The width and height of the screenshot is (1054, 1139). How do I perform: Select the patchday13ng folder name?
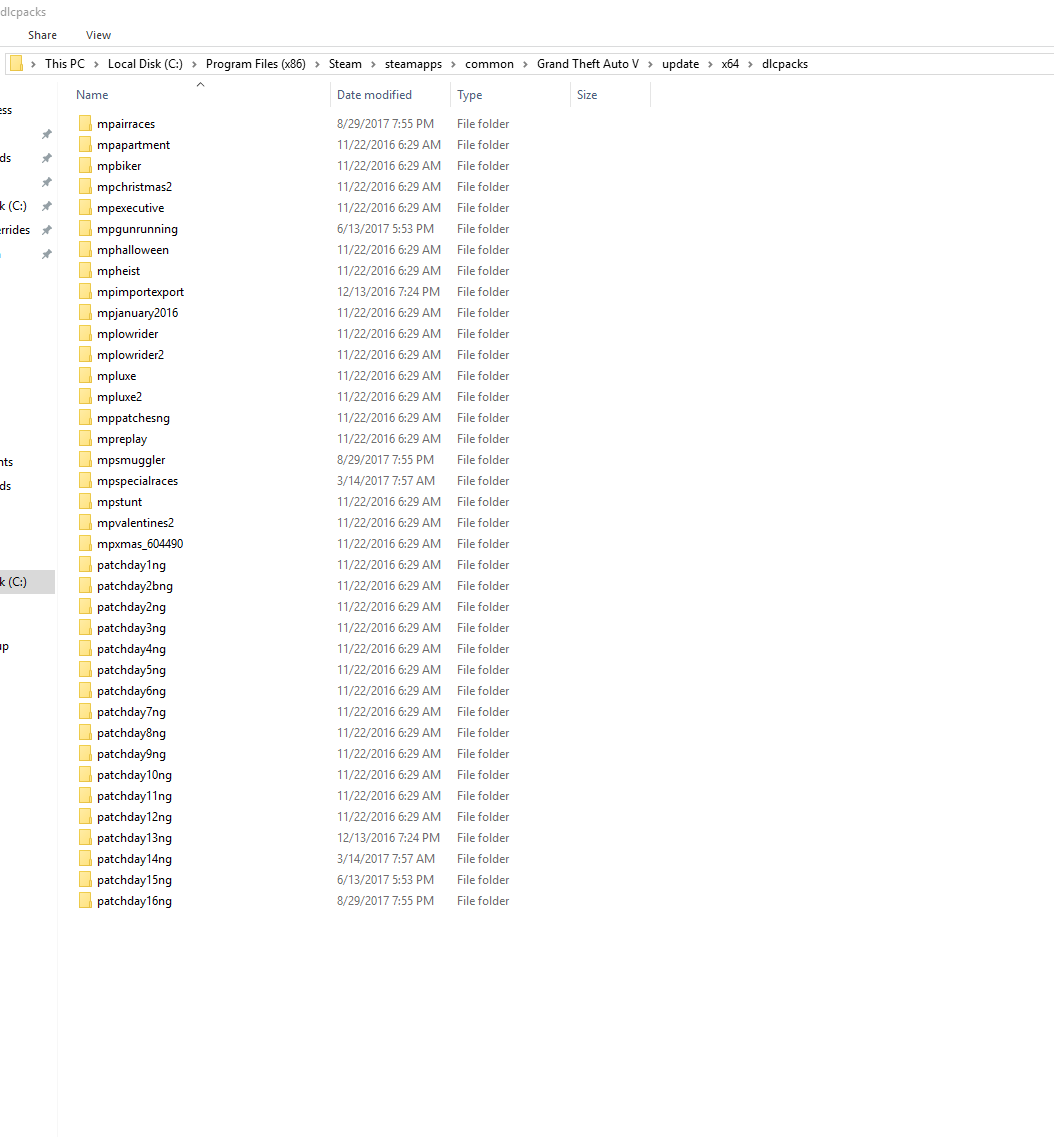pyautogui.click(x=134, y=838)
